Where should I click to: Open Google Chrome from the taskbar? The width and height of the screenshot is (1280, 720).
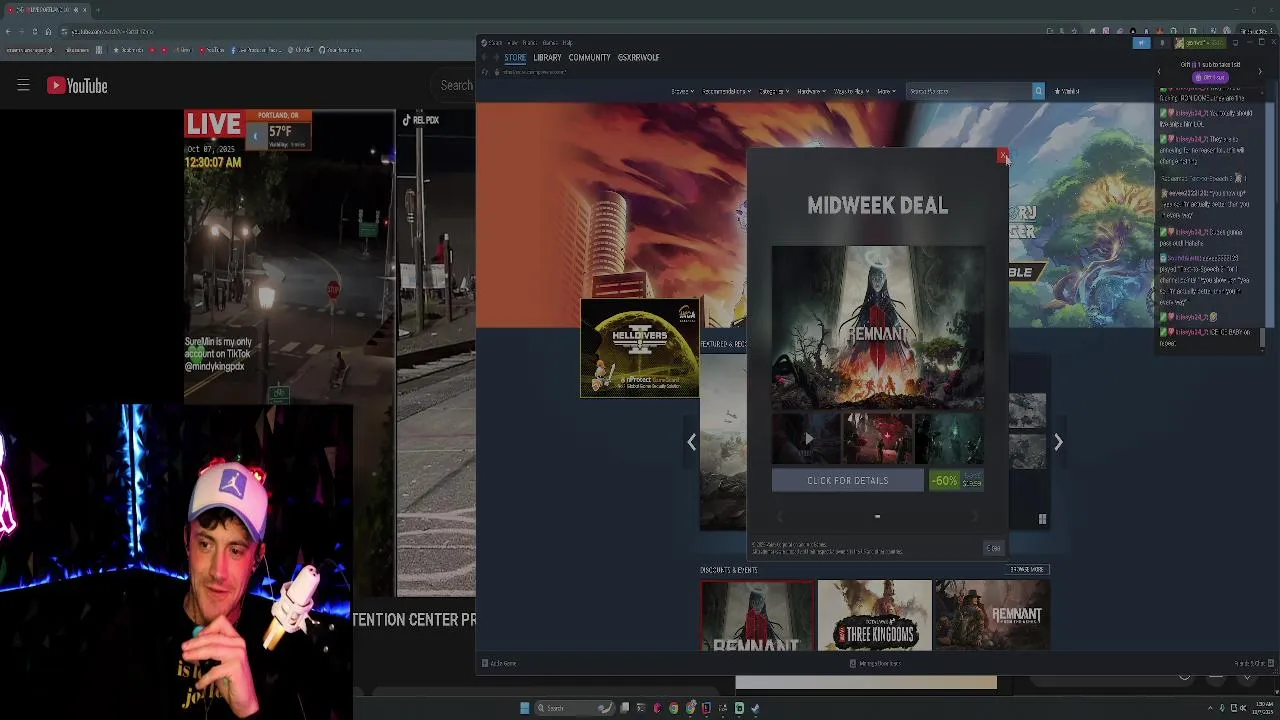click(673, 708)
